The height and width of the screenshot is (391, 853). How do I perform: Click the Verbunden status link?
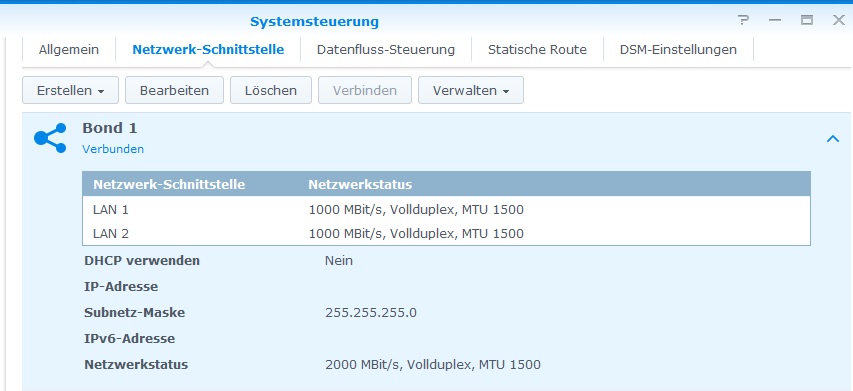click(113, 149)
